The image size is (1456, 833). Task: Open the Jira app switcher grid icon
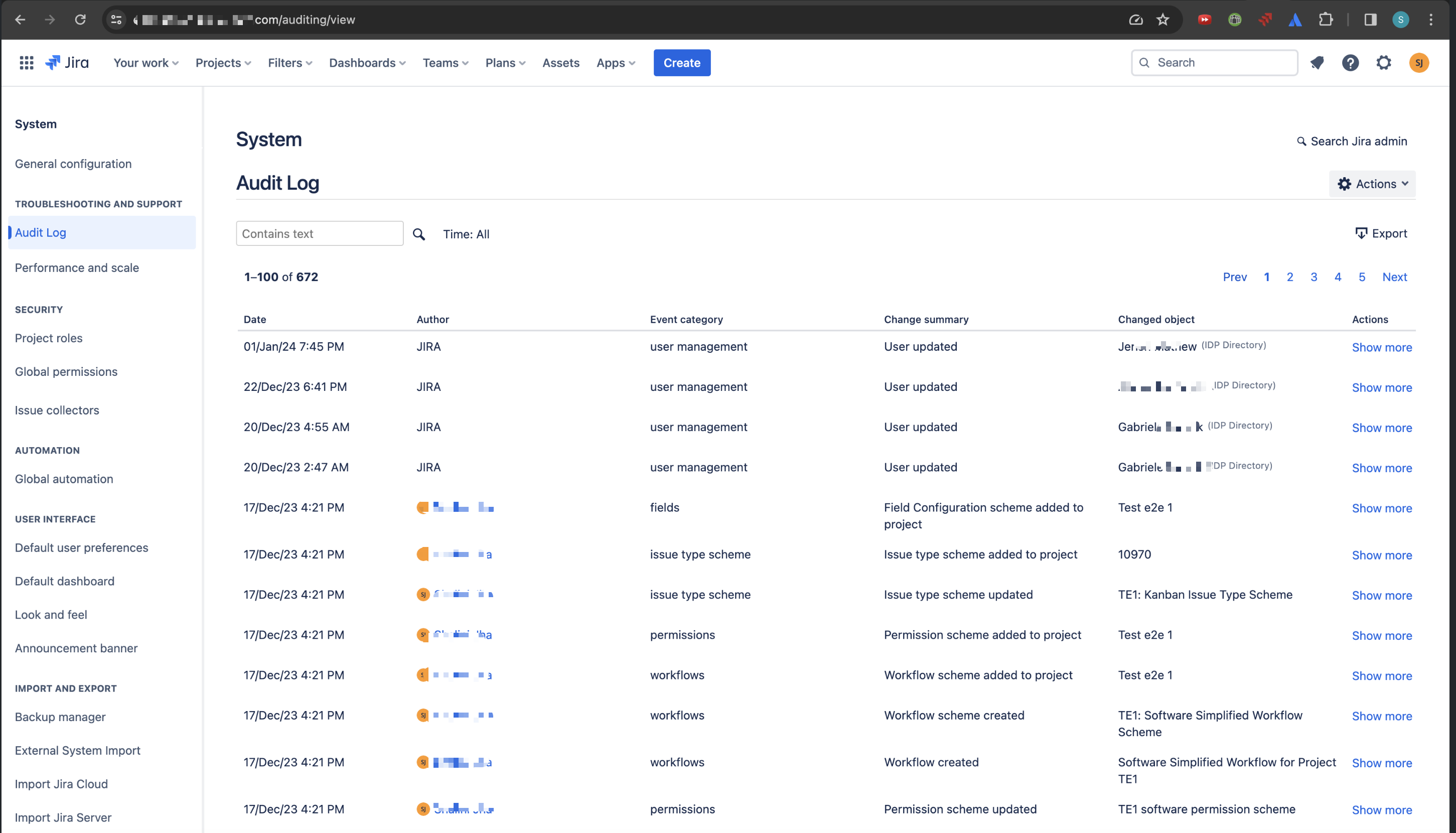point(26,63)
